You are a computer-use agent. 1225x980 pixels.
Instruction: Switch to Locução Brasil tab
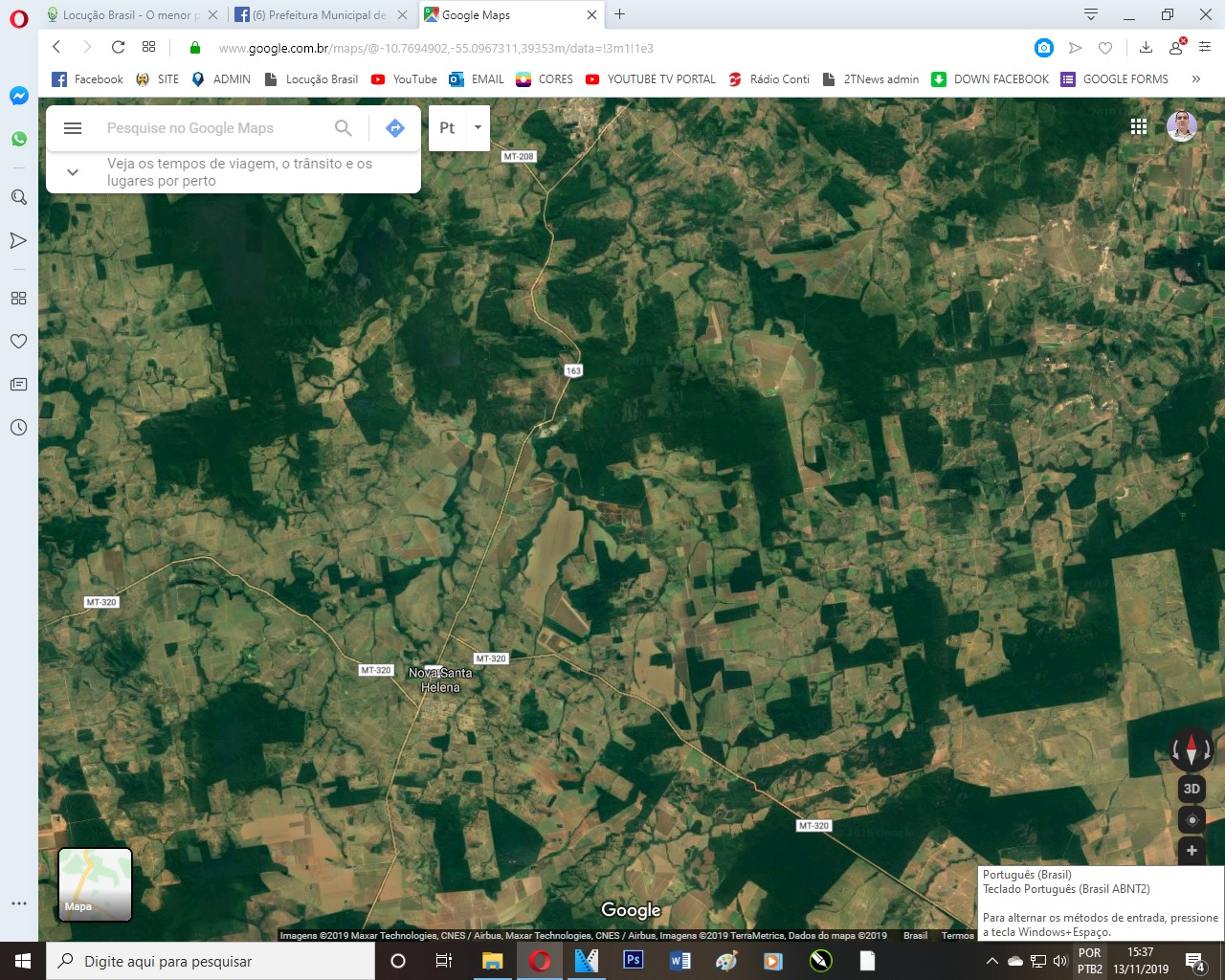point(130,15)
